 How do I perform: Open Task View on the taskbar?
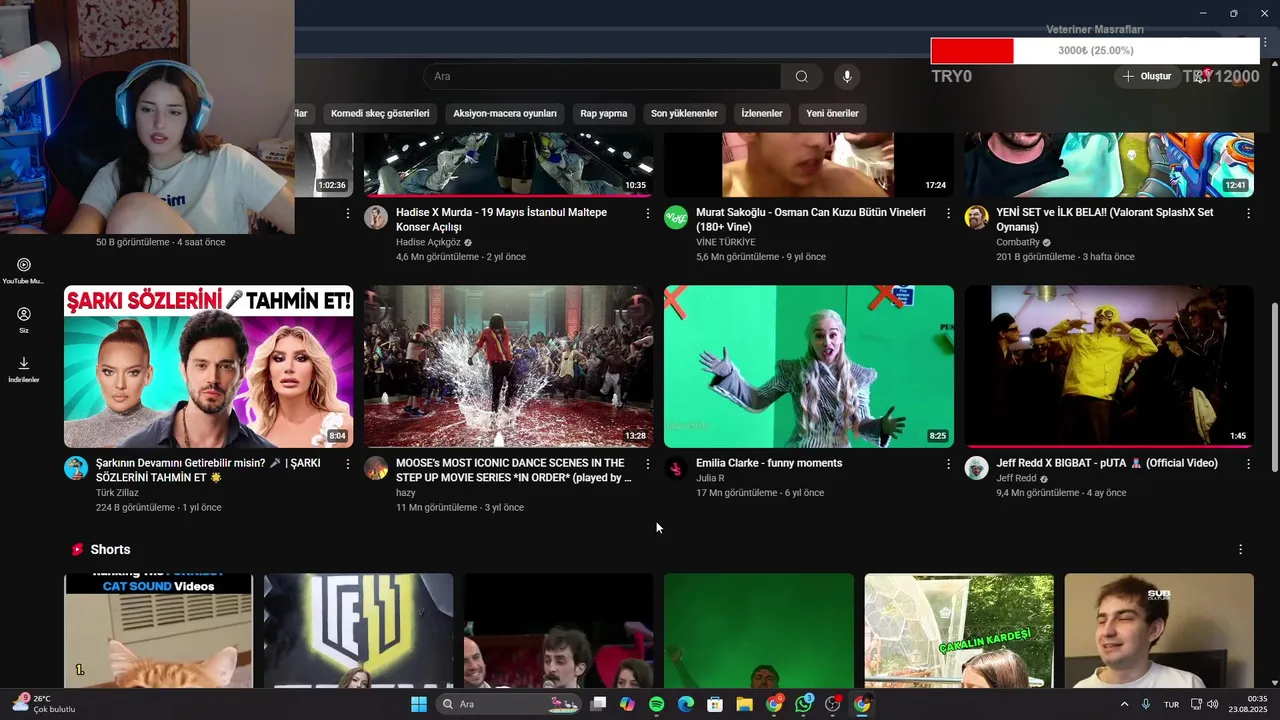point(598,704)
